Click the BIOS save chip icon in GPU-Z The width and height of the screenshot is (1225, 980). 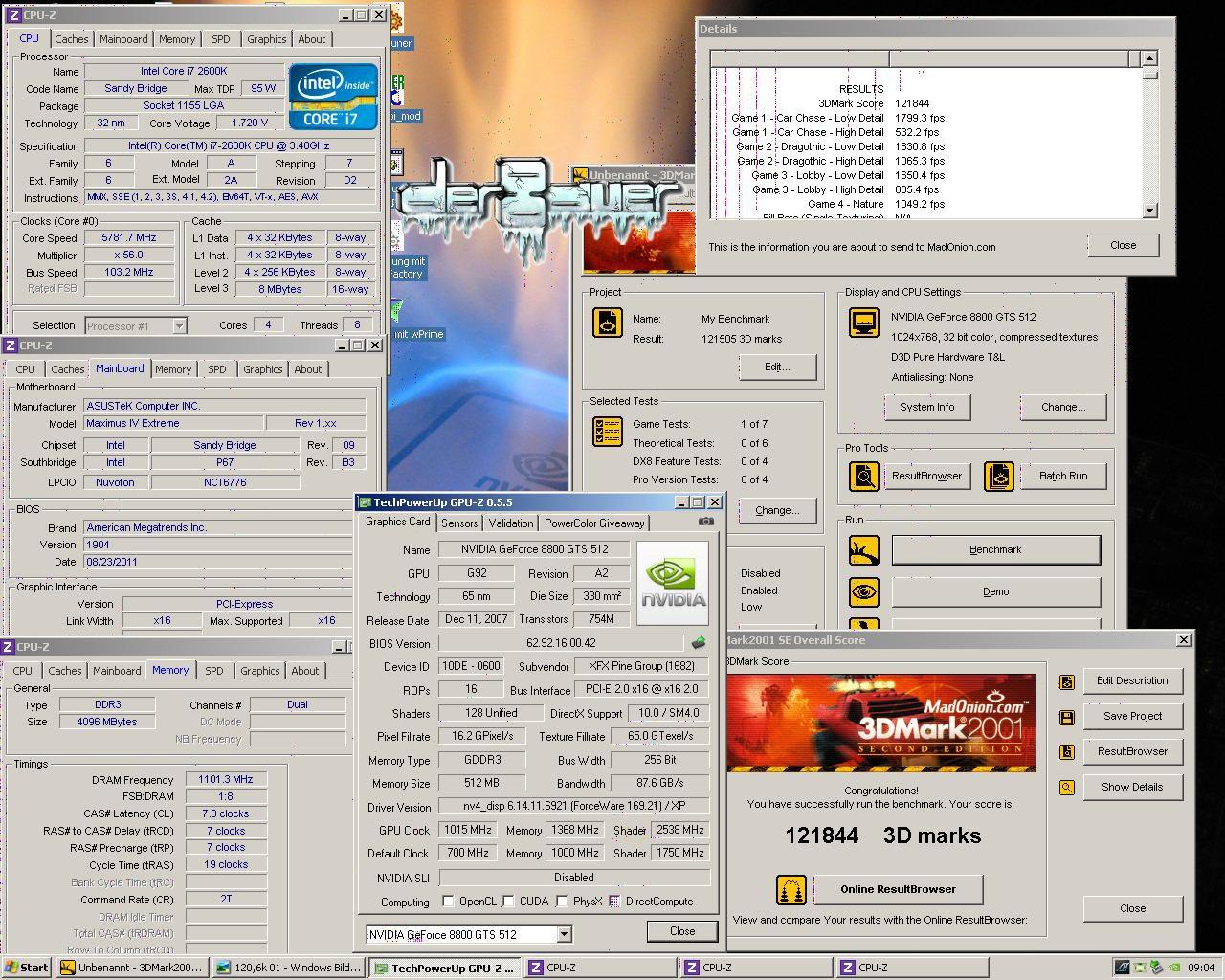(699, 643)
